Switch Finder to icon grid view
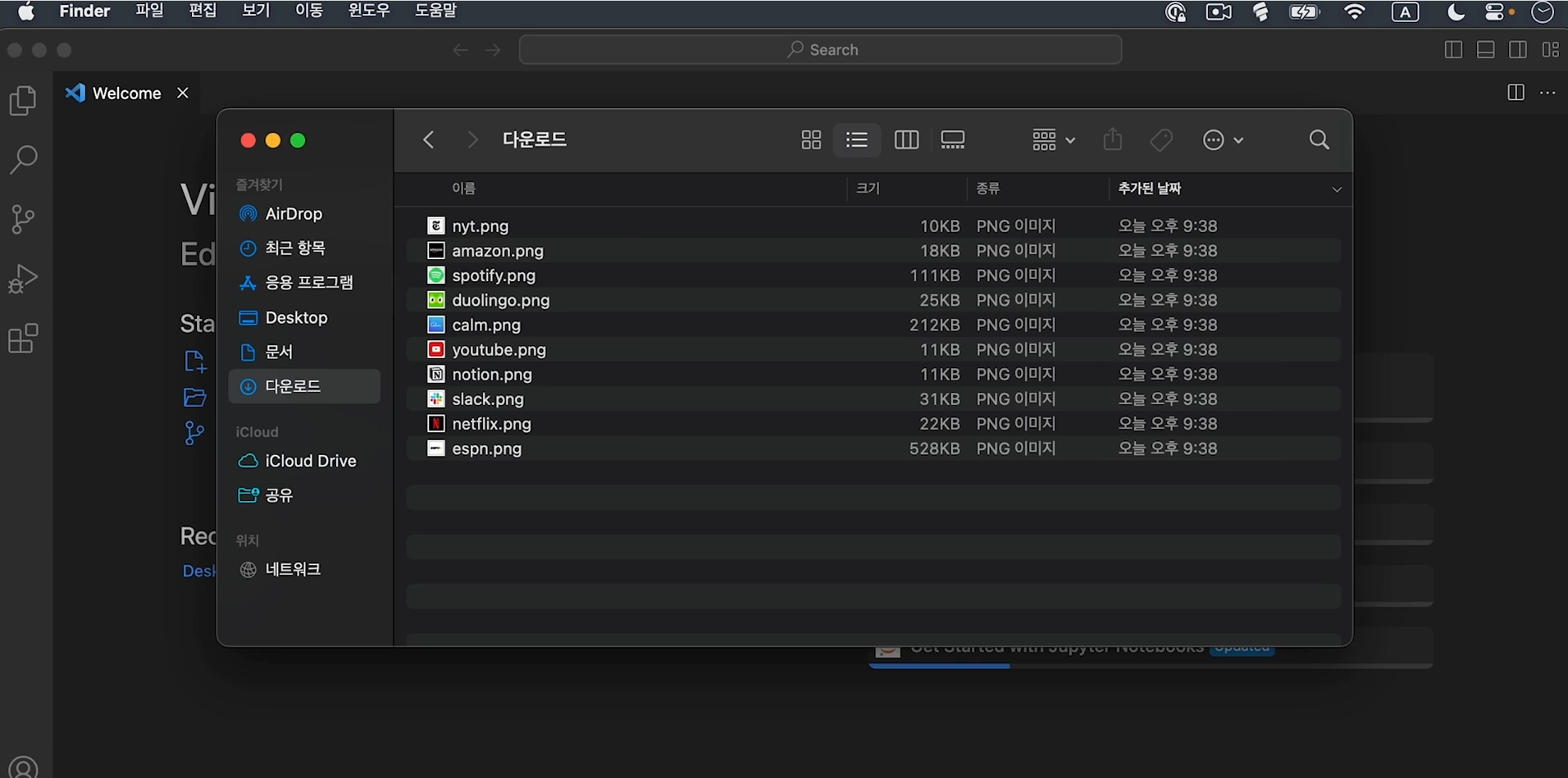 click(811, 140)
